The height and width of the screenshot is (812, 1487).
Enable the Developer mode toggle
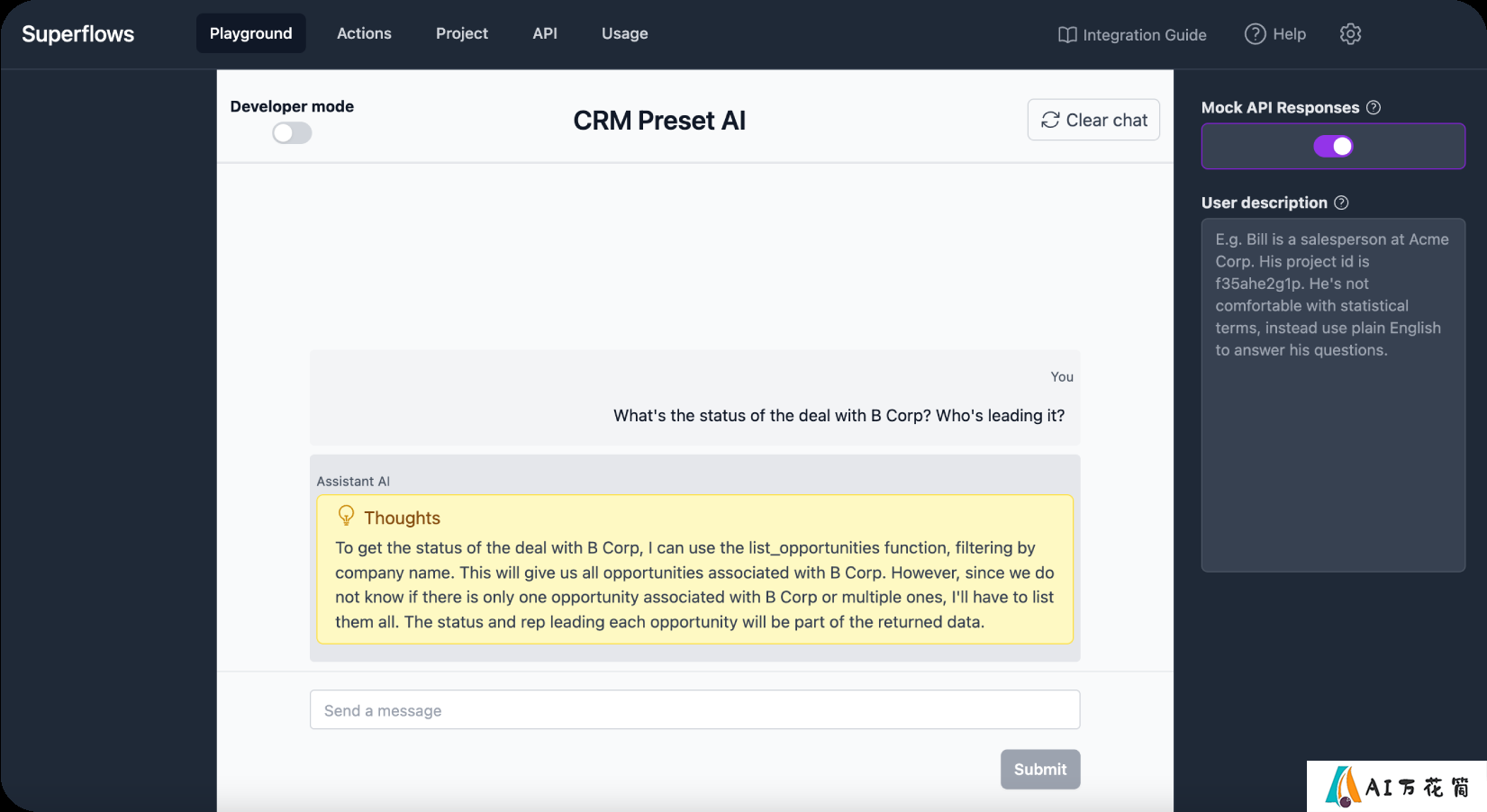(292, 133)
